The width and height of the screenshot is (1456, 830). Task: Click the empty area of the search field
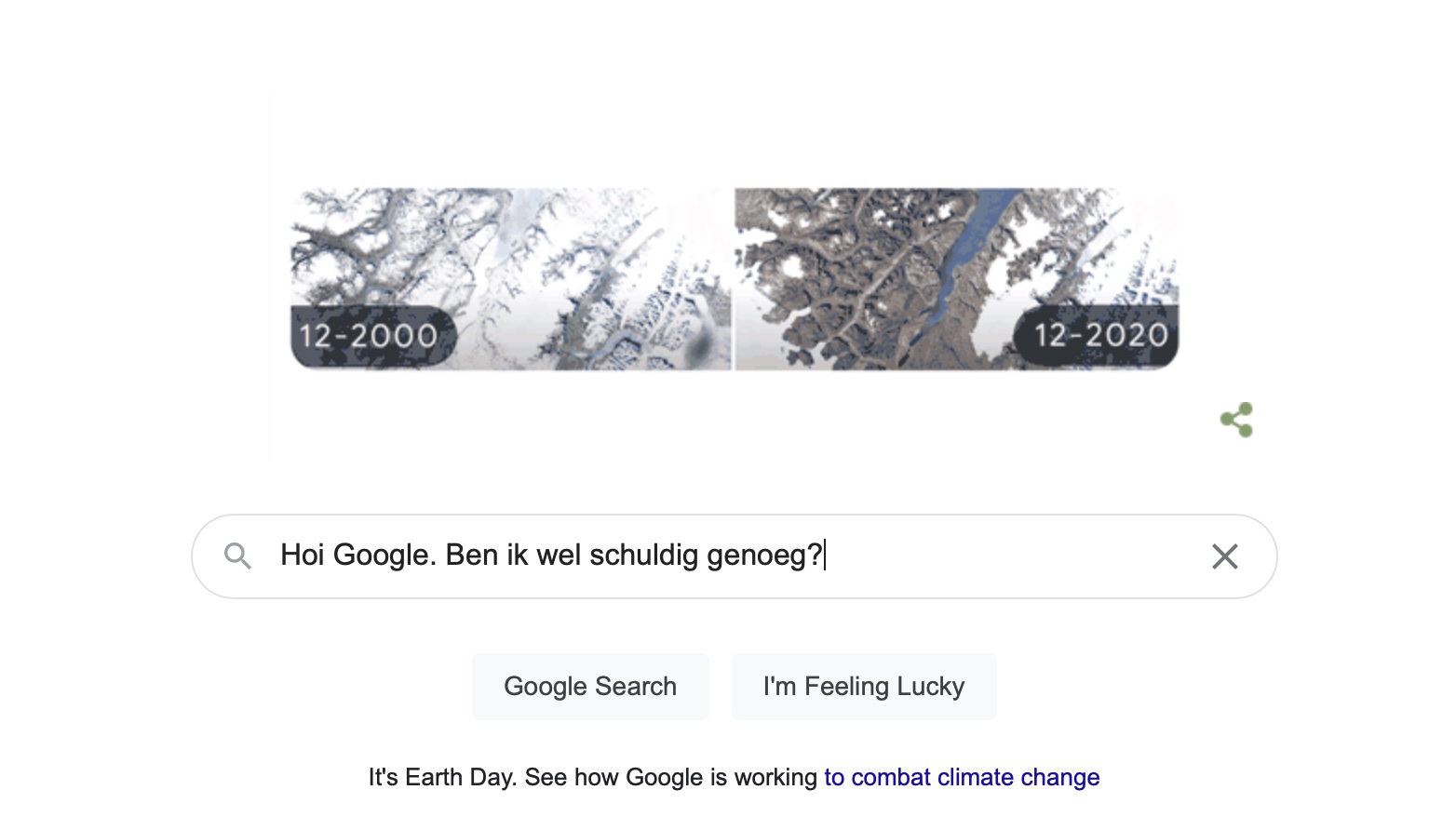coord(1005,556)
